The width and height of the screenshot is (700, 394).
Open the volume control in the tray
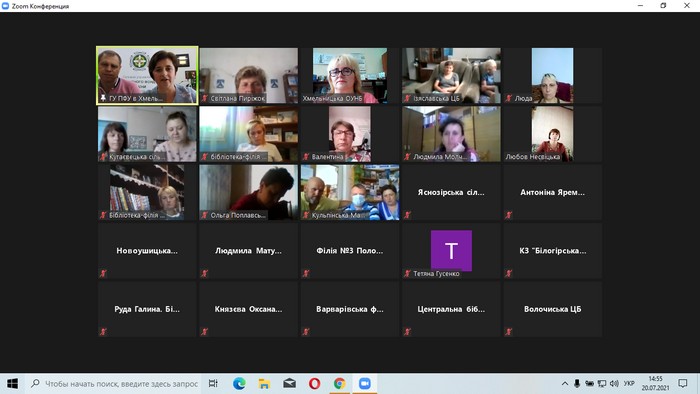click(x=614, y=383)
